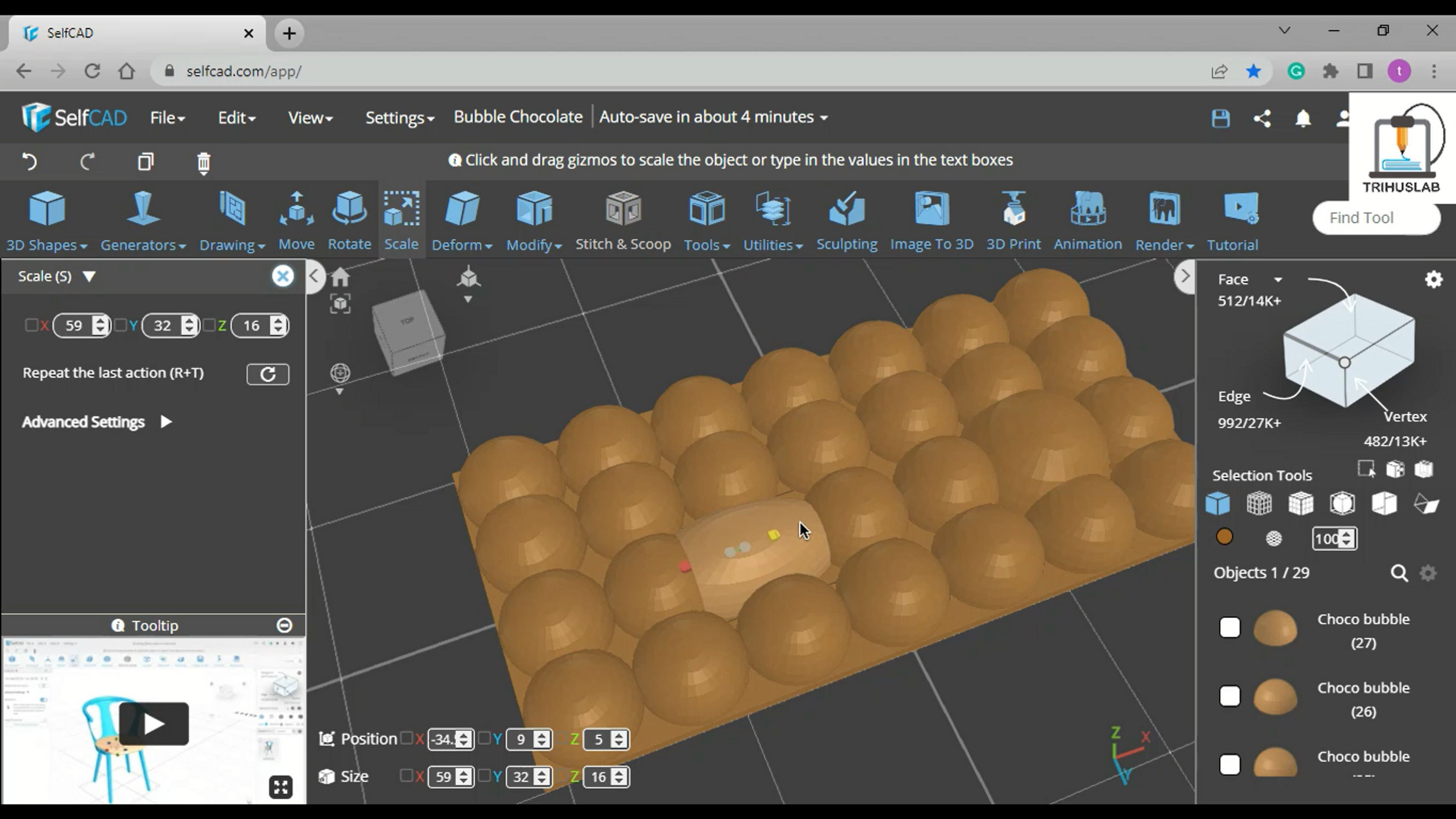
Task: Open a new browser tab
Action: click(x=289, y=33)
